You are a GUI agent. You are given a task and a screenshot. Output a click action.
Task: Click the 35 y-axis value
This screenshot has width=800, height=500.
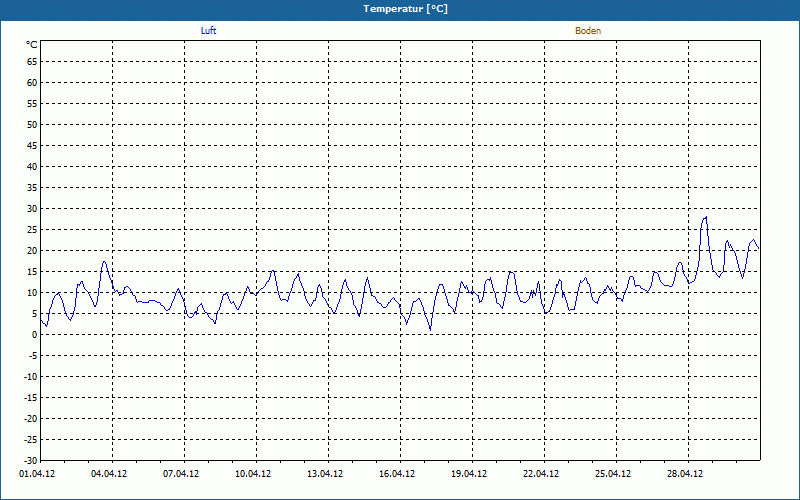tap(32, 188)
